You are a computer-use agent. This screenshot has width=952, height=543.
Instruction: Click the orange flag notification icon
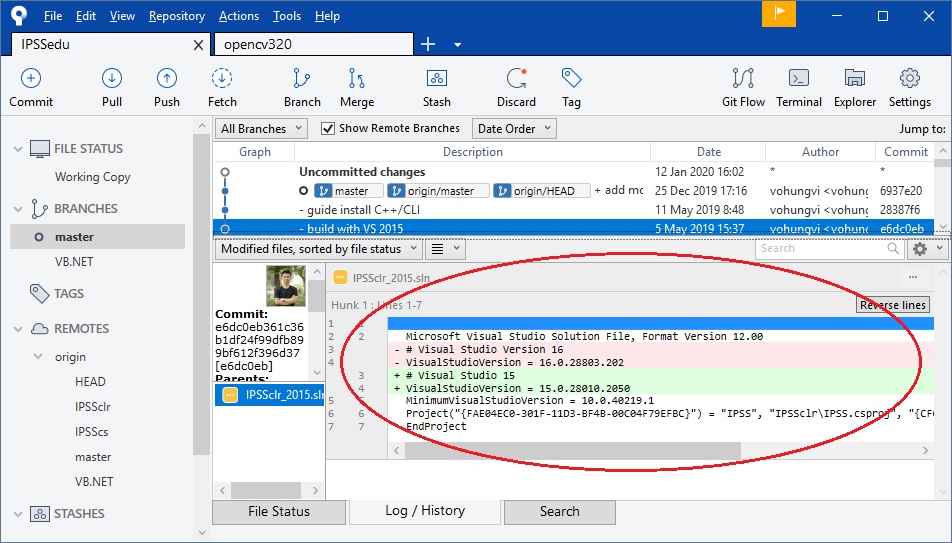click(779, 15)
